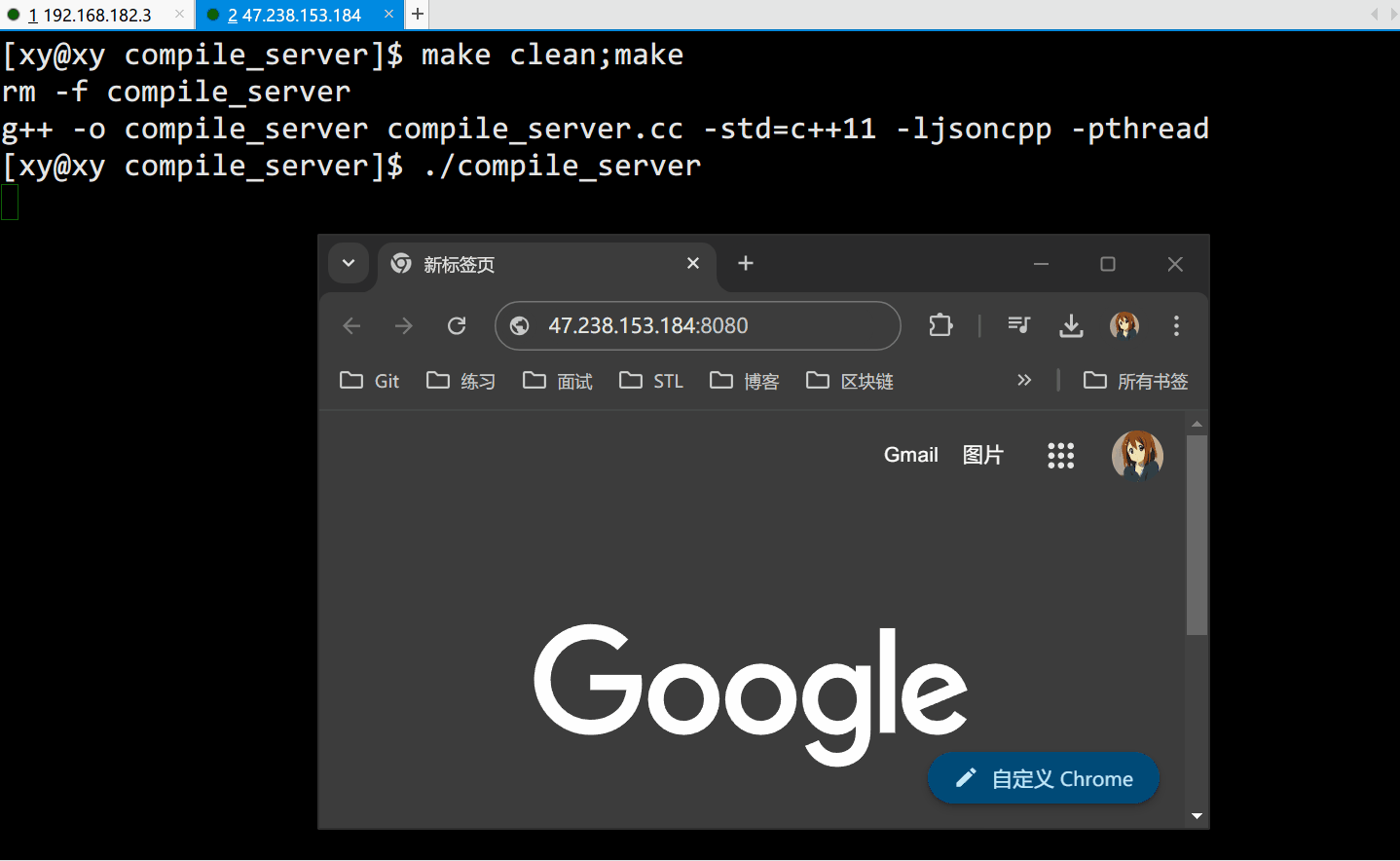The width and height of the screenshot is (1400, 861).
Task: Open the three-dot Chrome menu
Action: (1176, 325)
